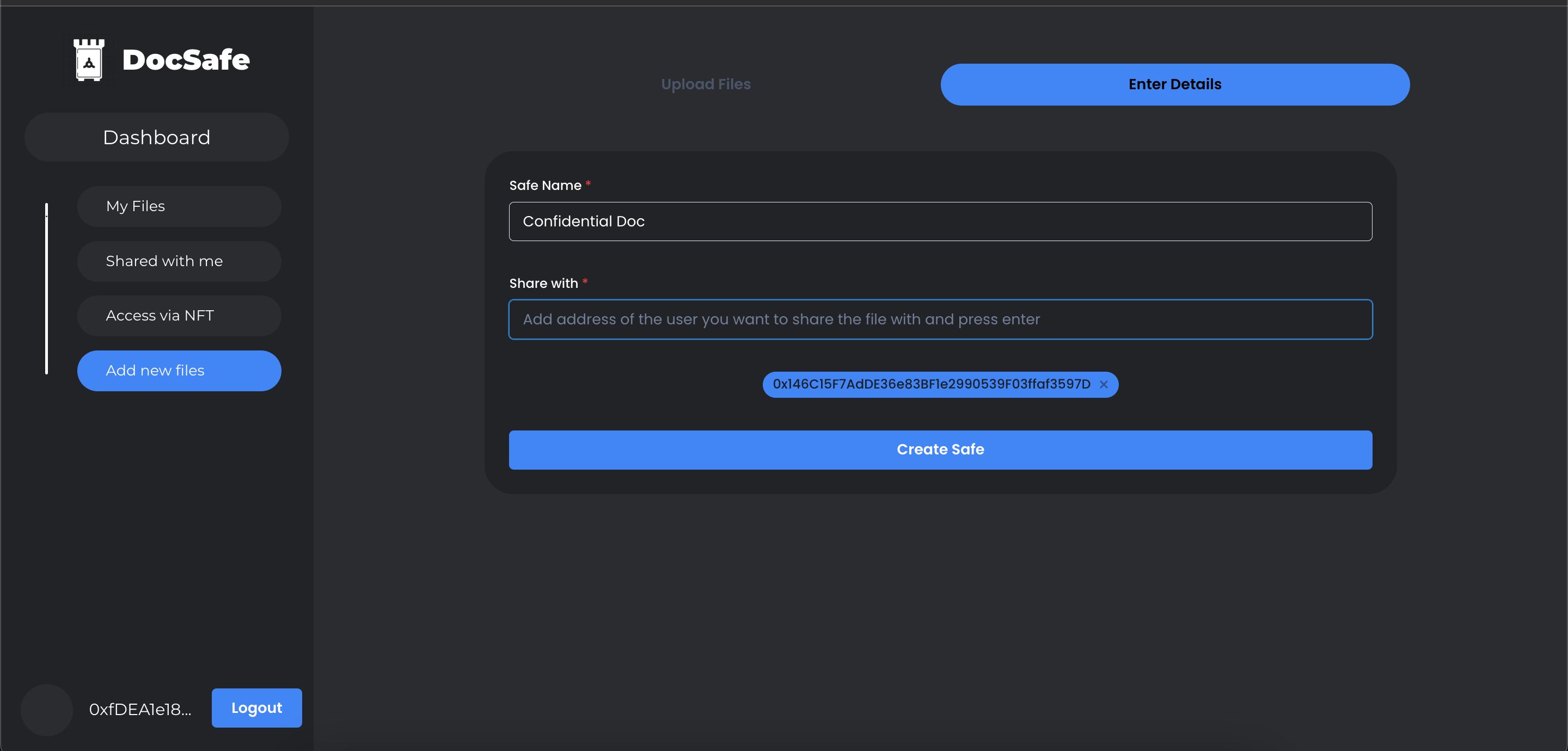Select Access via NFT
The image size is (1568, 751).
point(179,316)
